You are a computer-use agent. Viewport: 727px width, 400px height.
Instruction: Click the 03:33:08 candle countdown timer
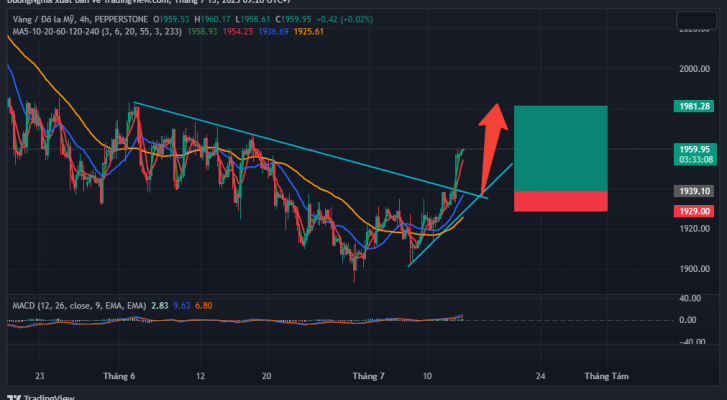pos(695,160)
